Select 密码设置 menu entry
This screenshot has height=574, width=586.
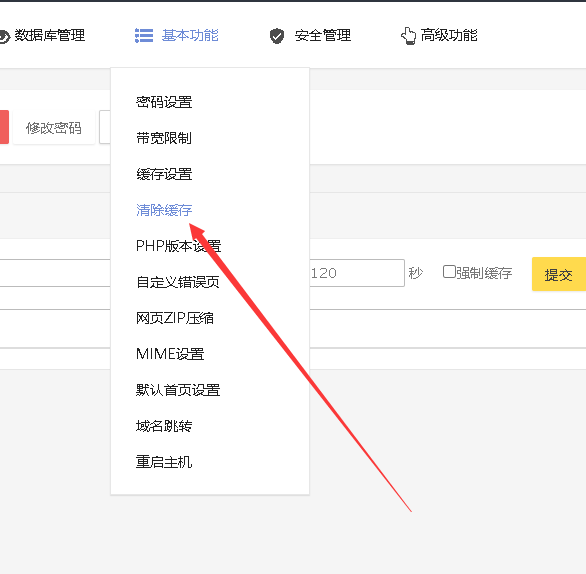click(164, 102)
